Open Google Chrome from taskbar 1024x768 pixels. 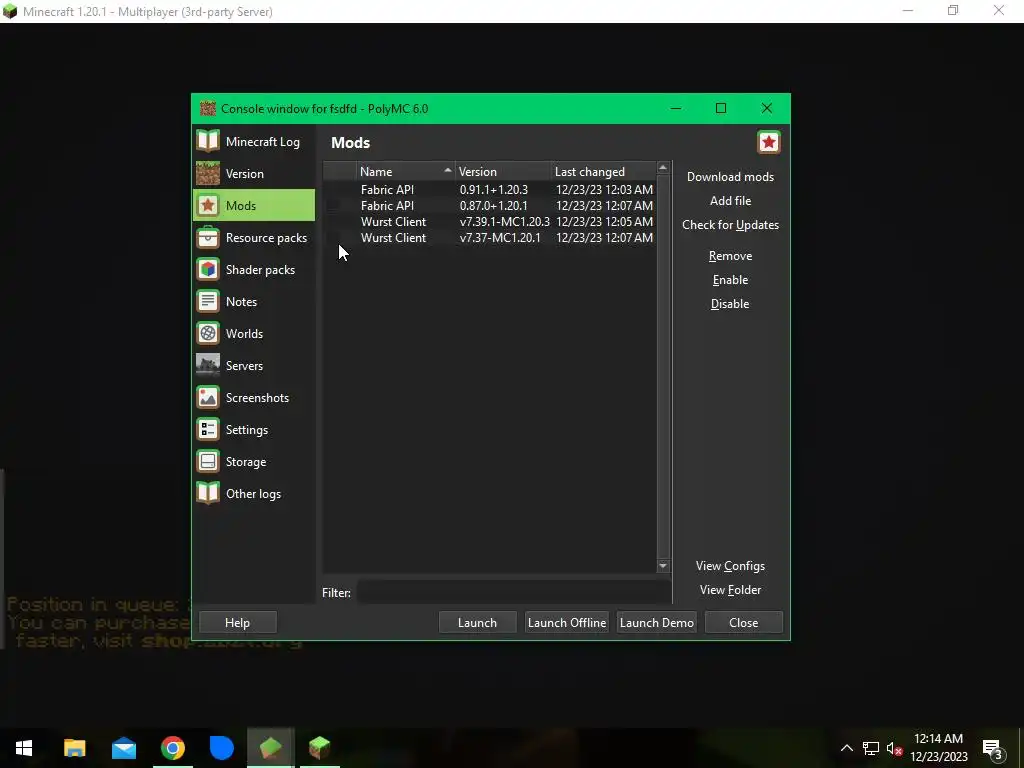coord(172,748)
